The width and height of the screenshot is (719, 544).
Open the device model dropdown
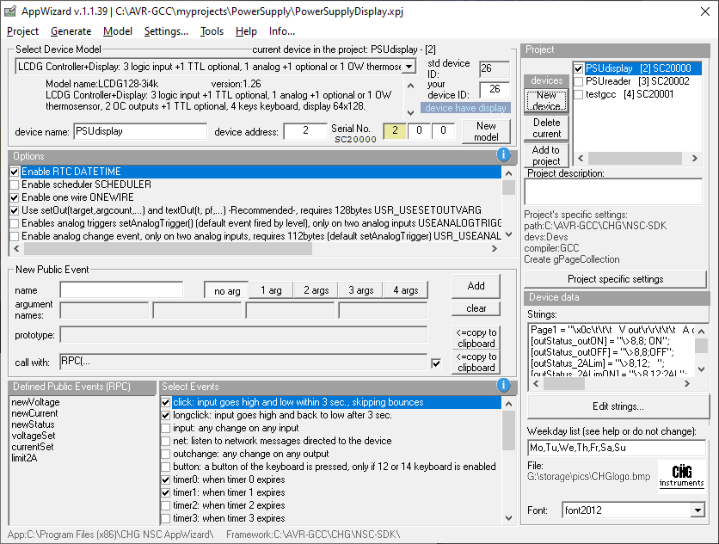pyautogui.click(x=409, y=67)
